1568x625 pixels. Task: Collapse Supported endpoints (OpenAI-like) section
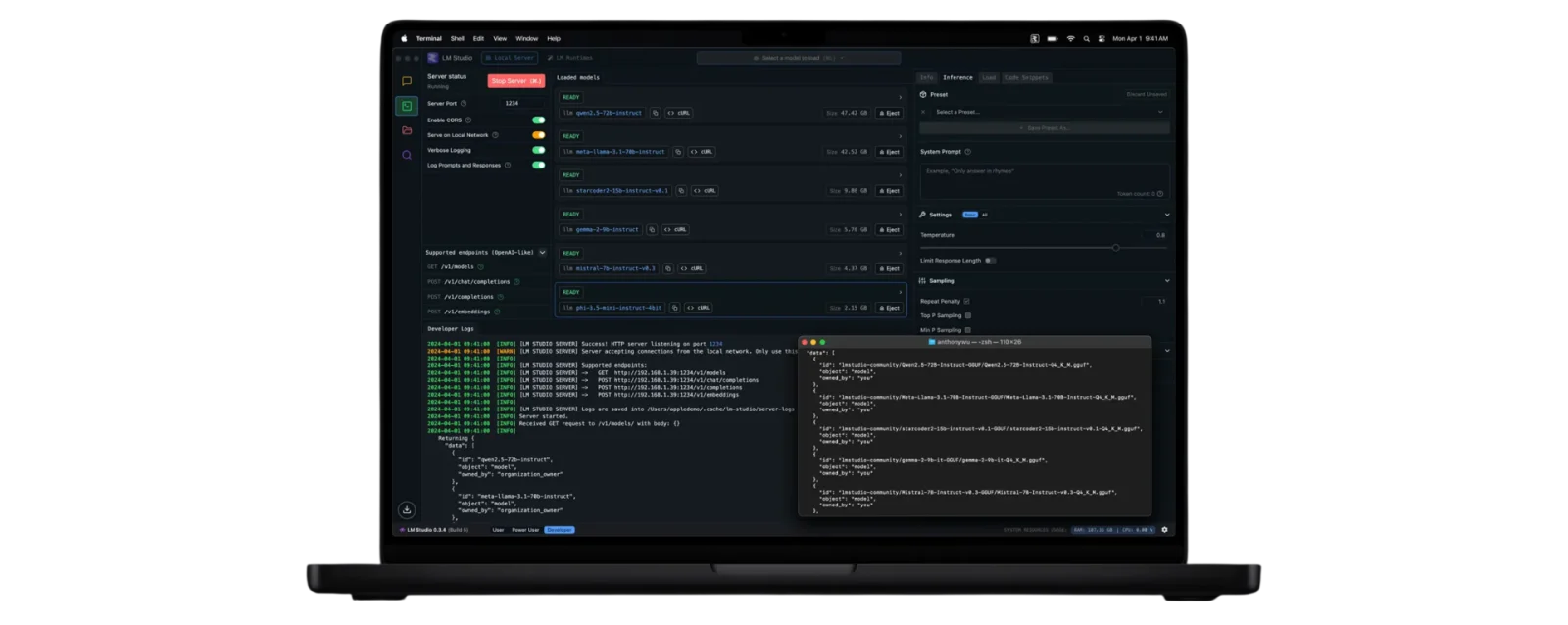(x=542, y=252)
